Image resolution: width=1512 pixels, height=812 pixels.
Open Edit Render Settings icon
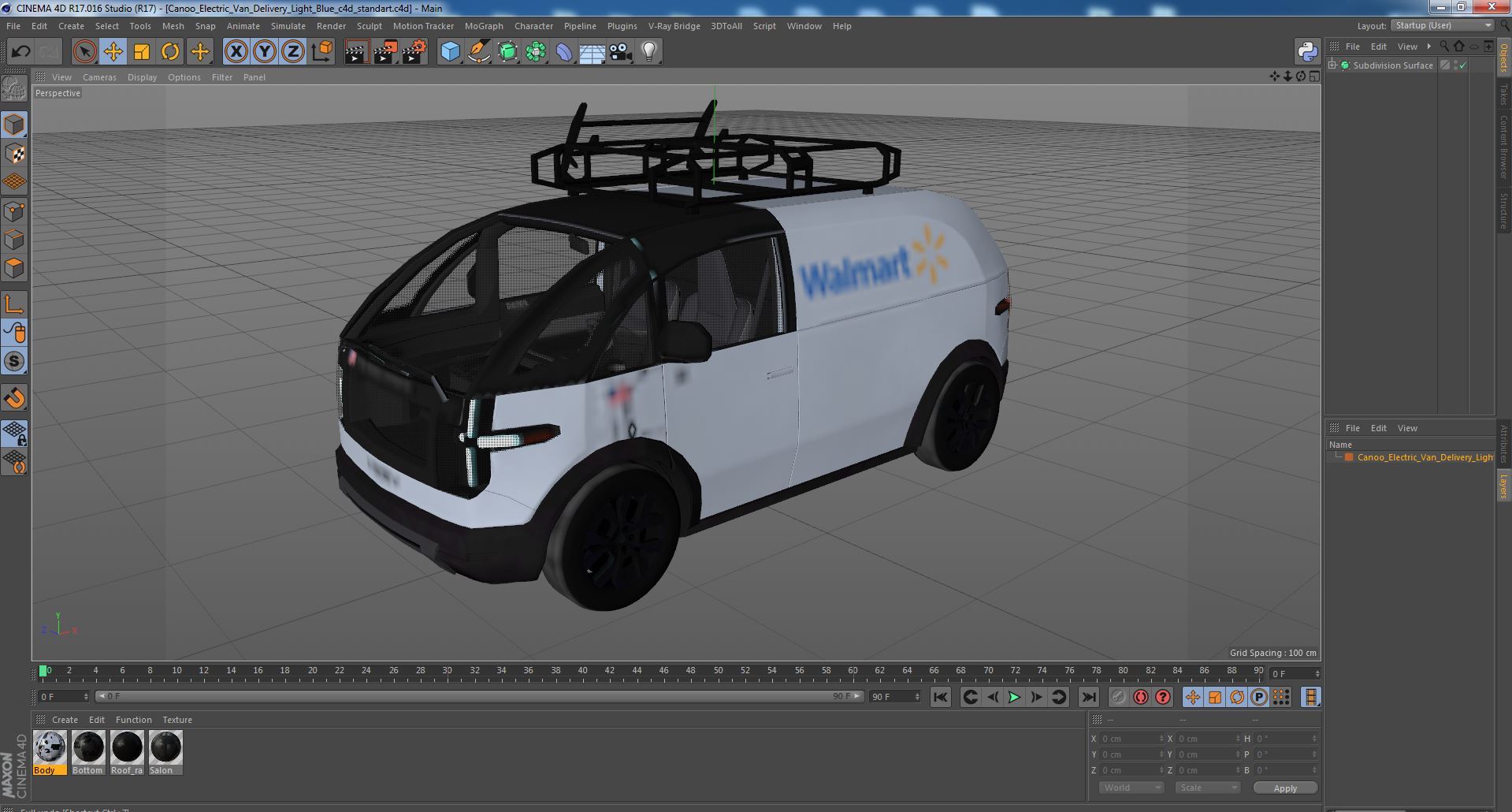pyautogui.click(x=414, y=52)
